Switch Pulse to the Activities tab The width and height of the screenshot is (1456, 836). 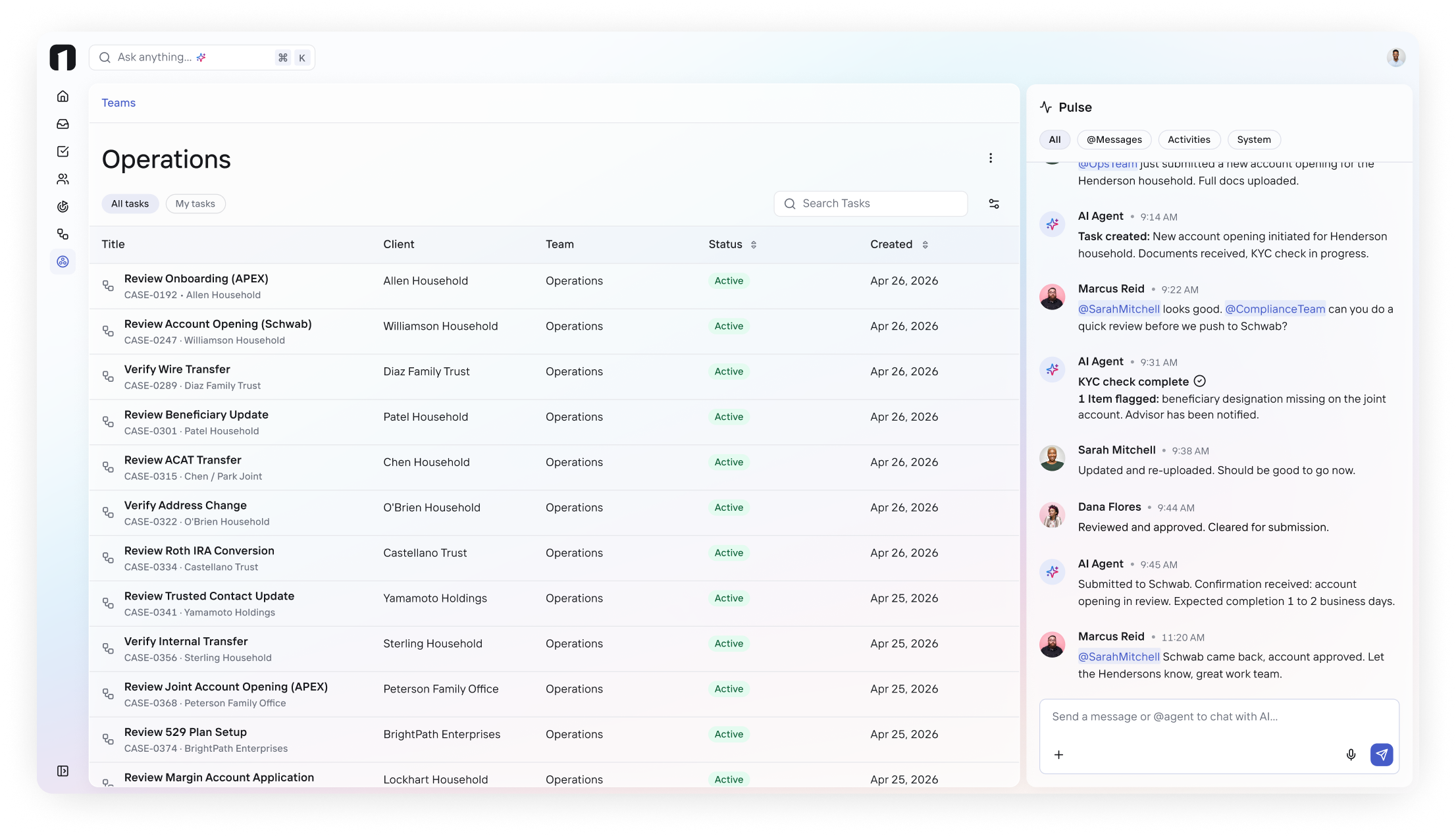click(1189, 140)
